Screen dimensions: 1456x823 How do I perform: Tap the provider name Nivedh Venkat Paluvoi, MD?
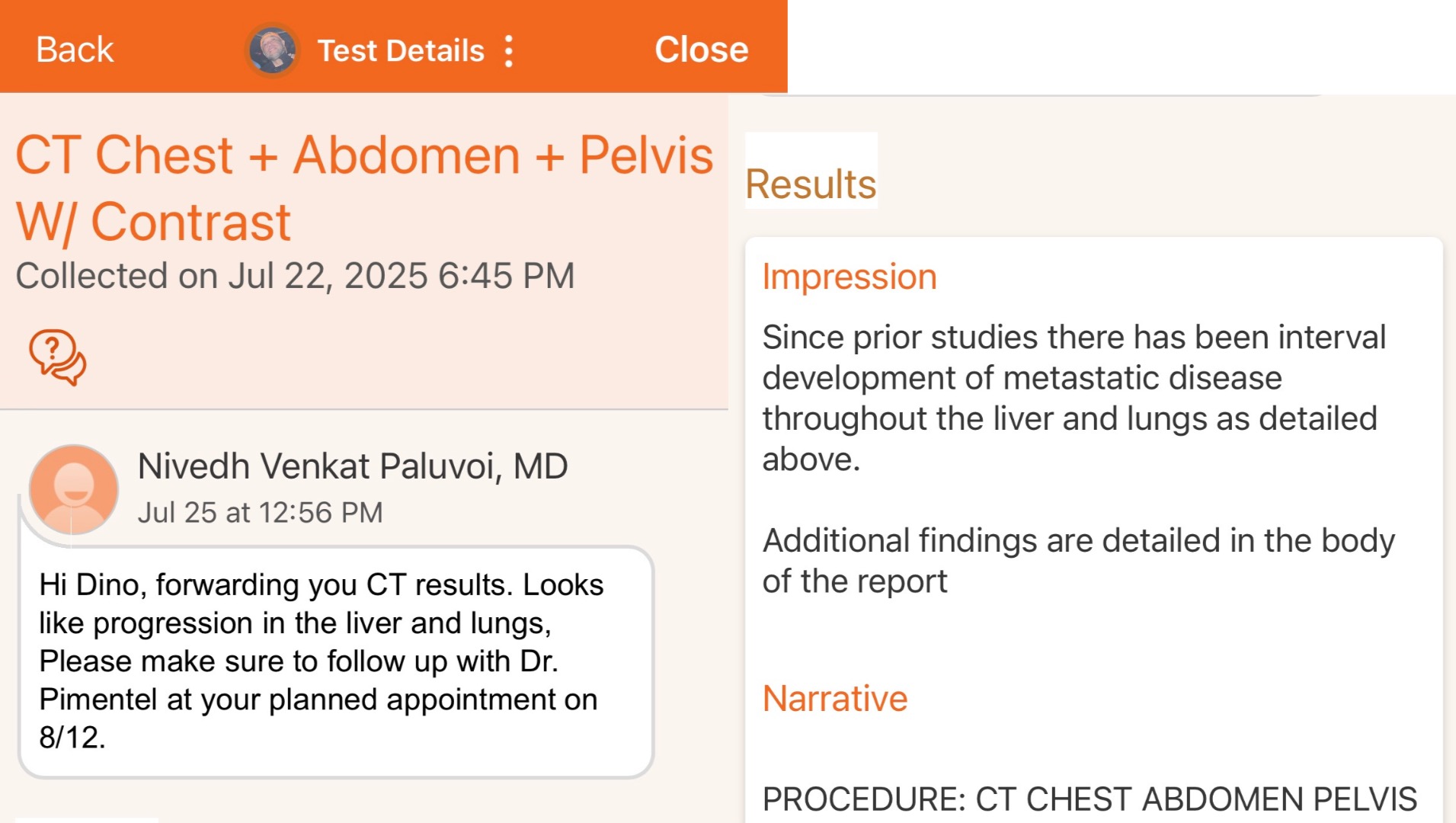pos(352,466)
